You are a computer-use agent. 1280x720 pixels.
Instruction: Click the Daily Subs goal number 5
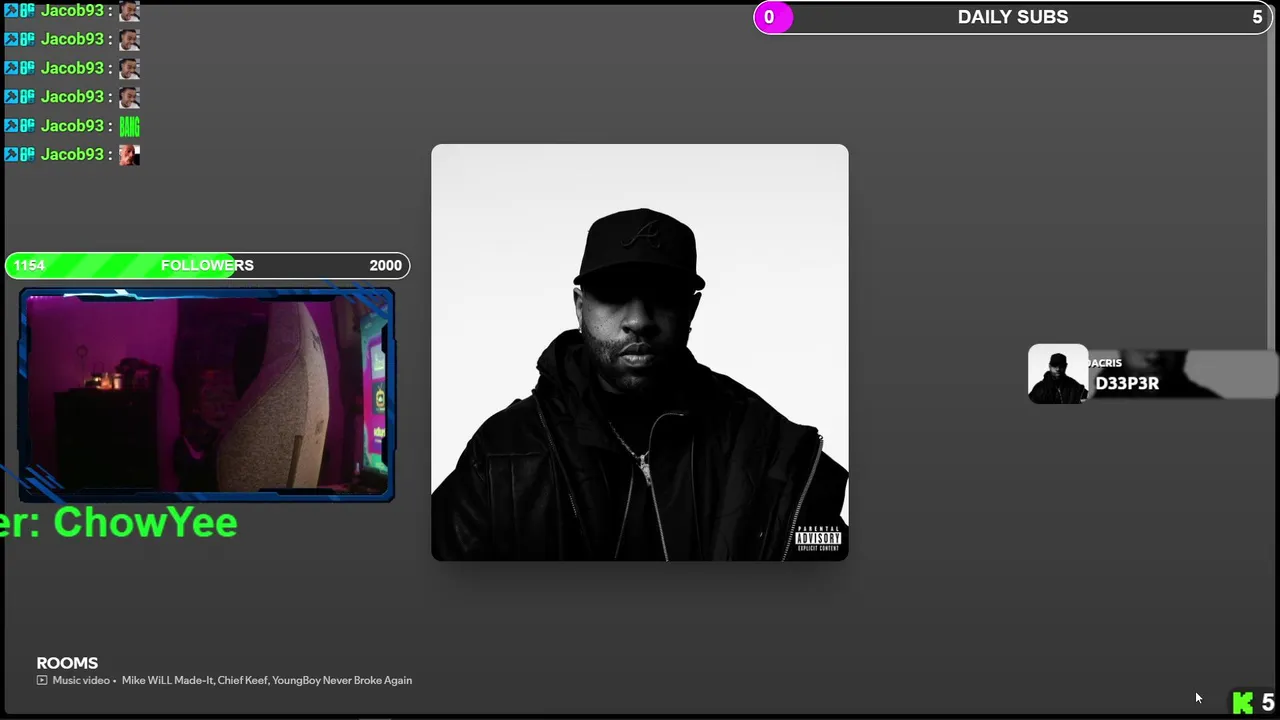click(1257, 17)
